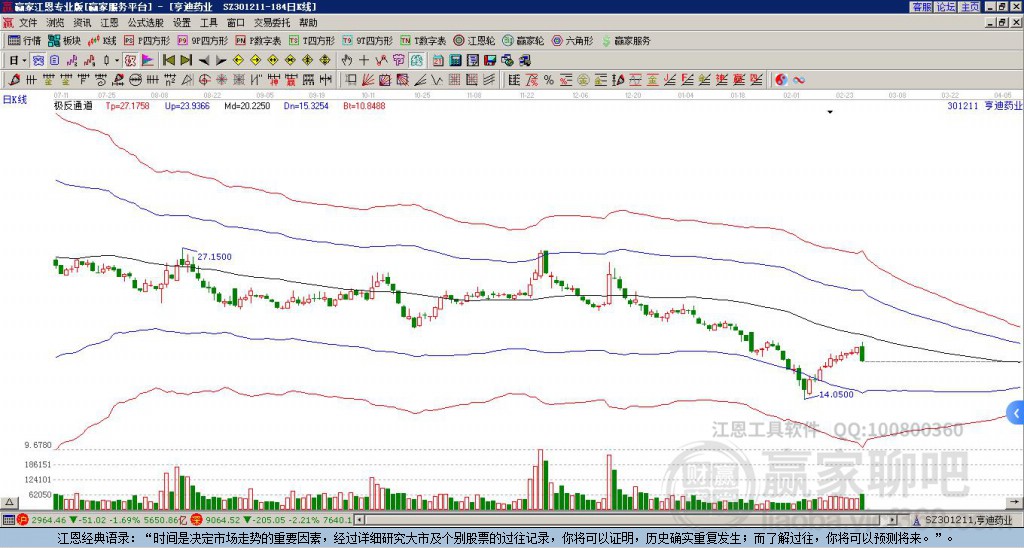Open the 赢家轮 winner wheel
This screenshot has width=1024, height=548.
coord(523,40)
